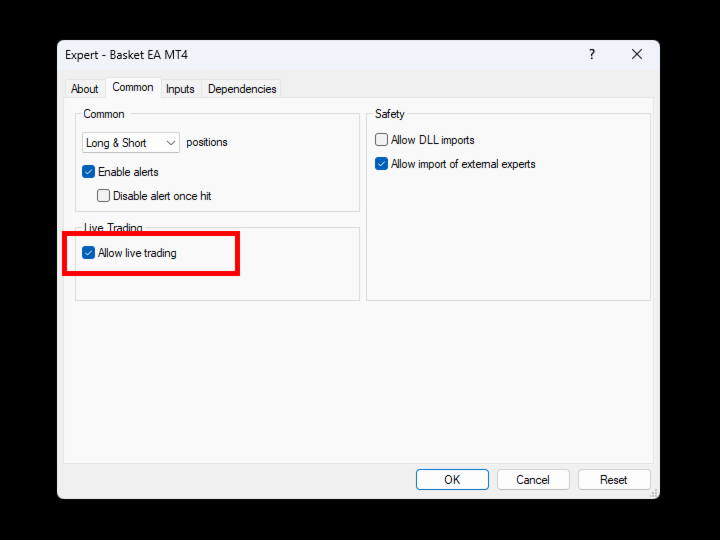
Task: Click the Safety group heading
Action: 389,114
